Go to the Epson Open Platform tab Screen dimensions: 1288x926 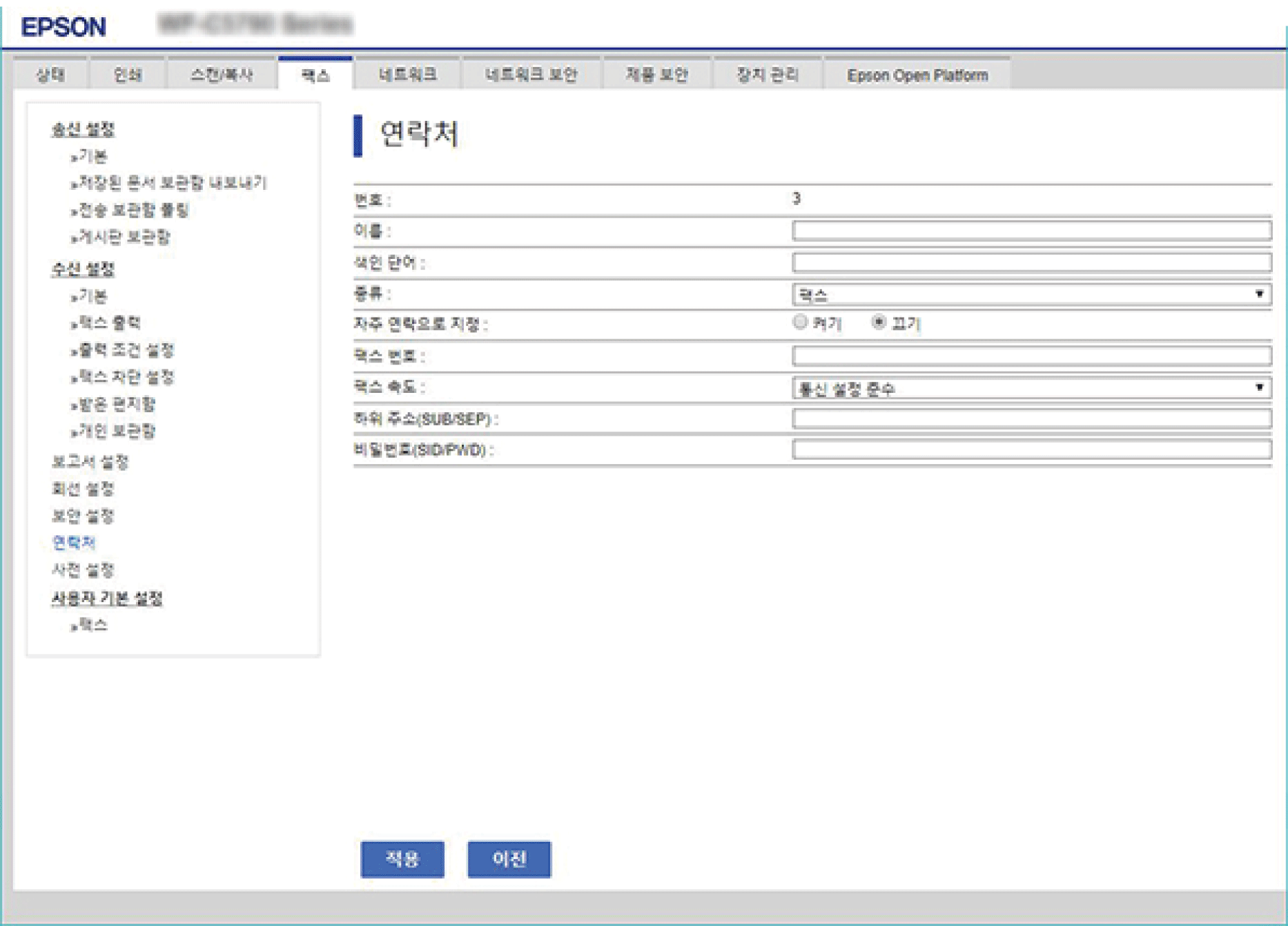917,75
